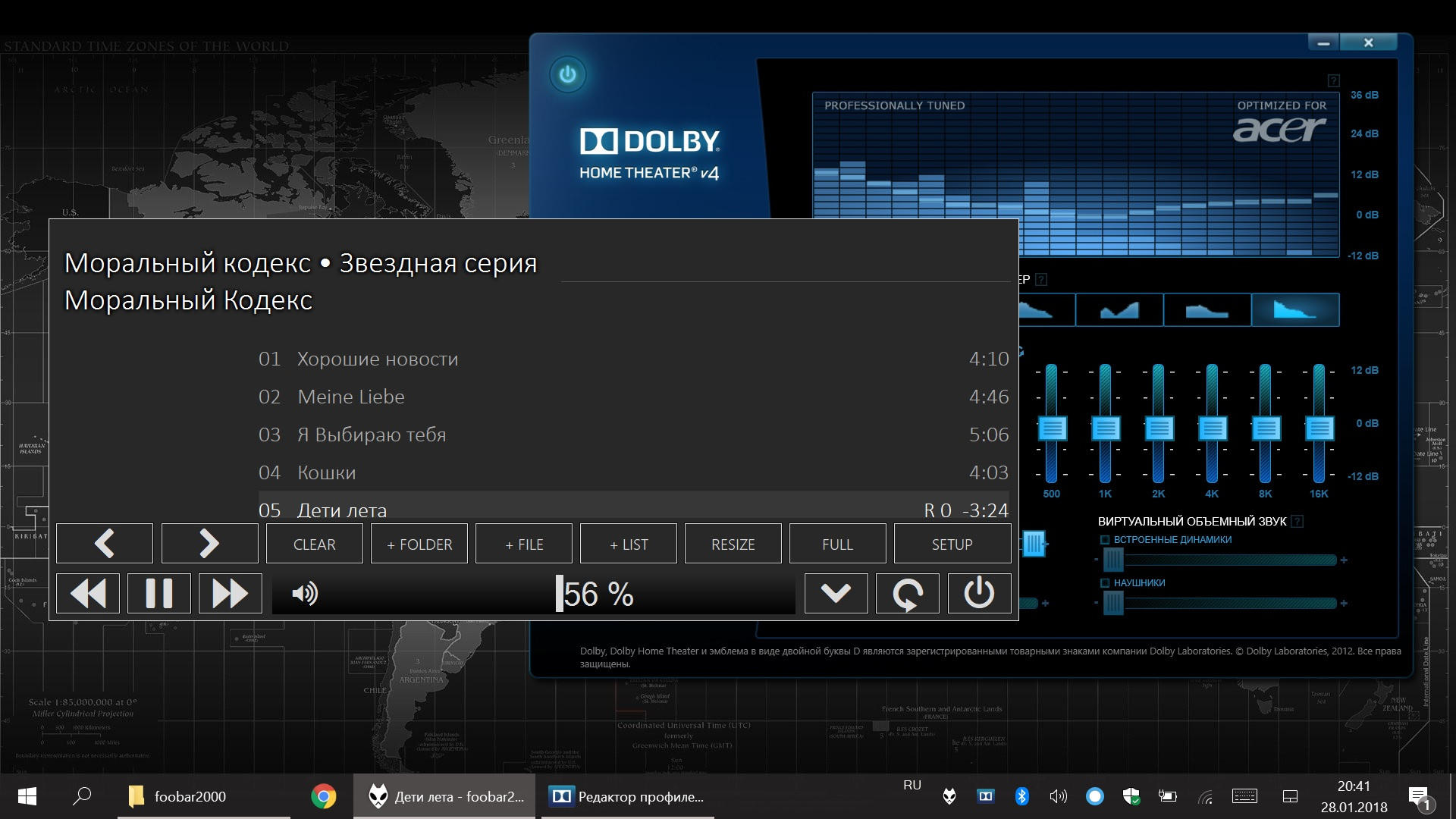The width and height of the screenshot is (1456, 819).
Task: Select the highlighted equalizer preset
Action: pos(1294,310)
